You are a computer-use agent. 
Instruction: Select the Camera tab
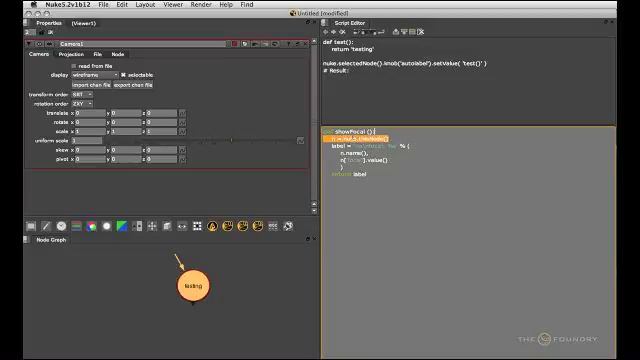click(39, 54)
